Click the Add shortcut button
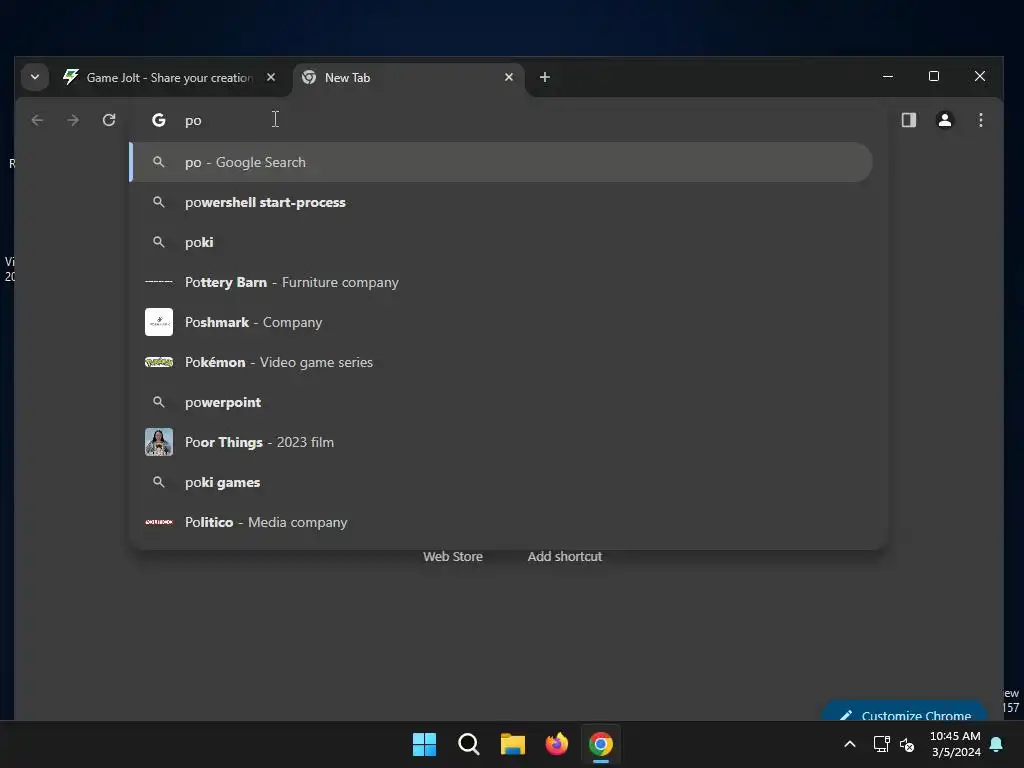The height and width of the screenshot is (768, 1024). 565,556
